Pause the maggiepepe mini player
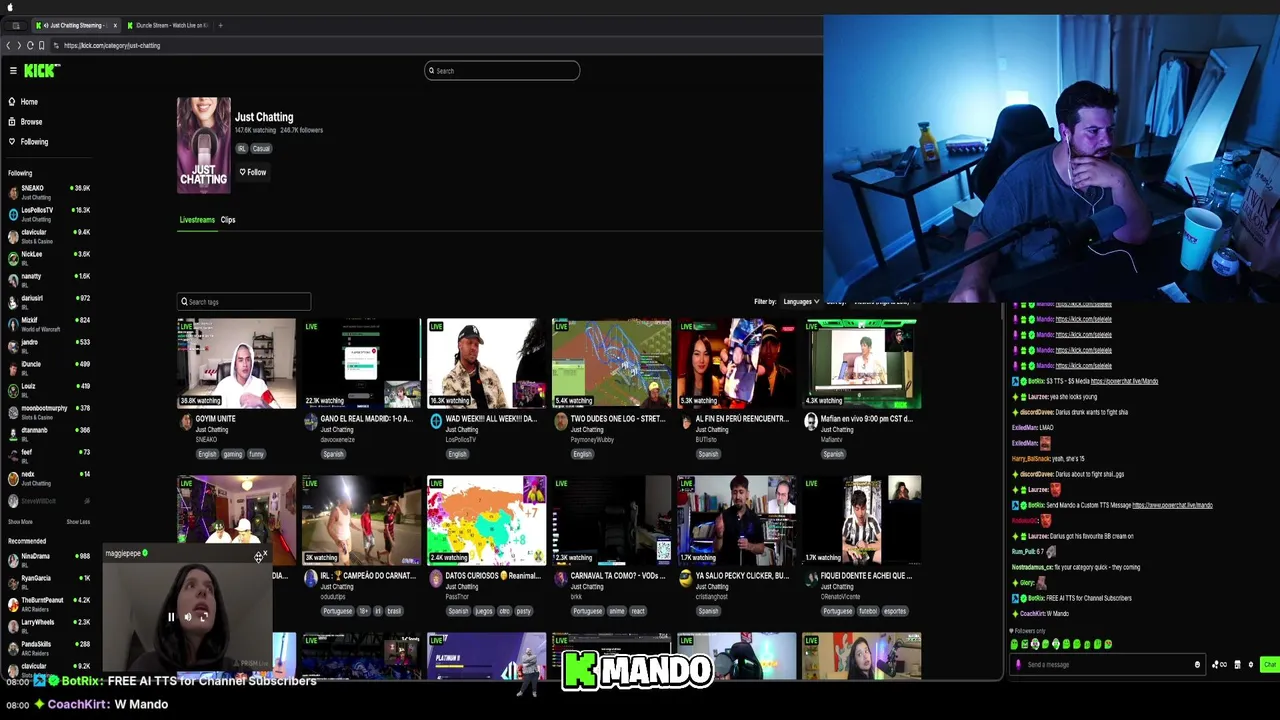The width and height of the screenshot is (1280, 720). pyautogui.click(x=171, y=618)
